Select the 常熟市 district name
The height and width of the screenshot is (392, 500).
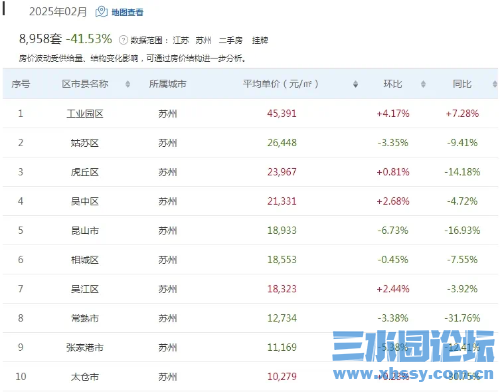(85, 318)
